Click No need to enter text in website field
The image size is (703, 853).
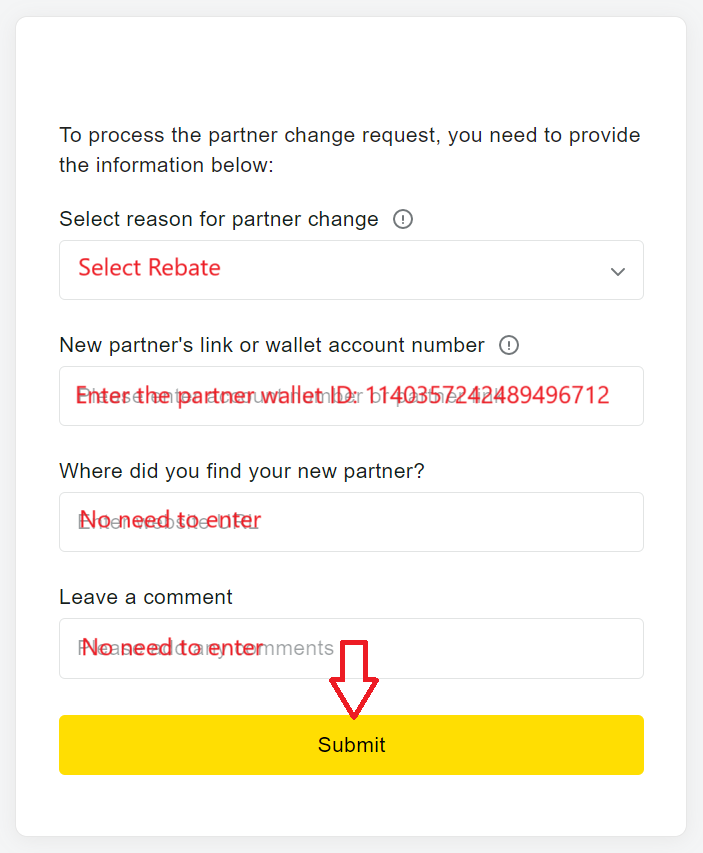point(170,520)
